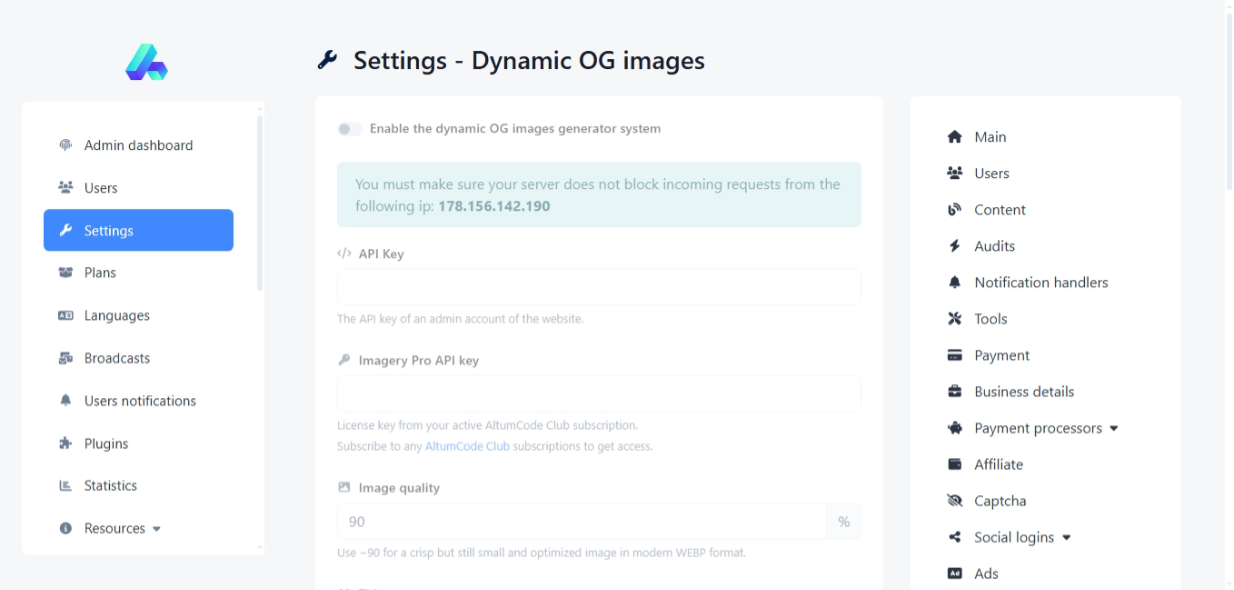Click the Broadcasts icon in left sidebar
Image resolution: width=1234 pixels, height=590 pixels.
pos(66,359)
